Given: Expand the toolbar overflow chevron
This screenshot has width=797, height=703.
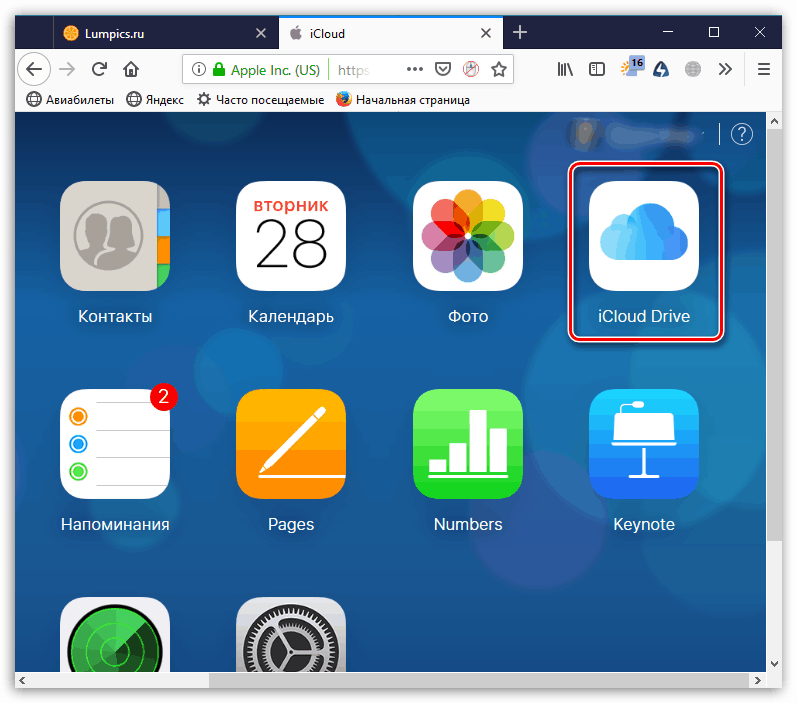Looking at the screenshot, I should [x=725, y=69].
